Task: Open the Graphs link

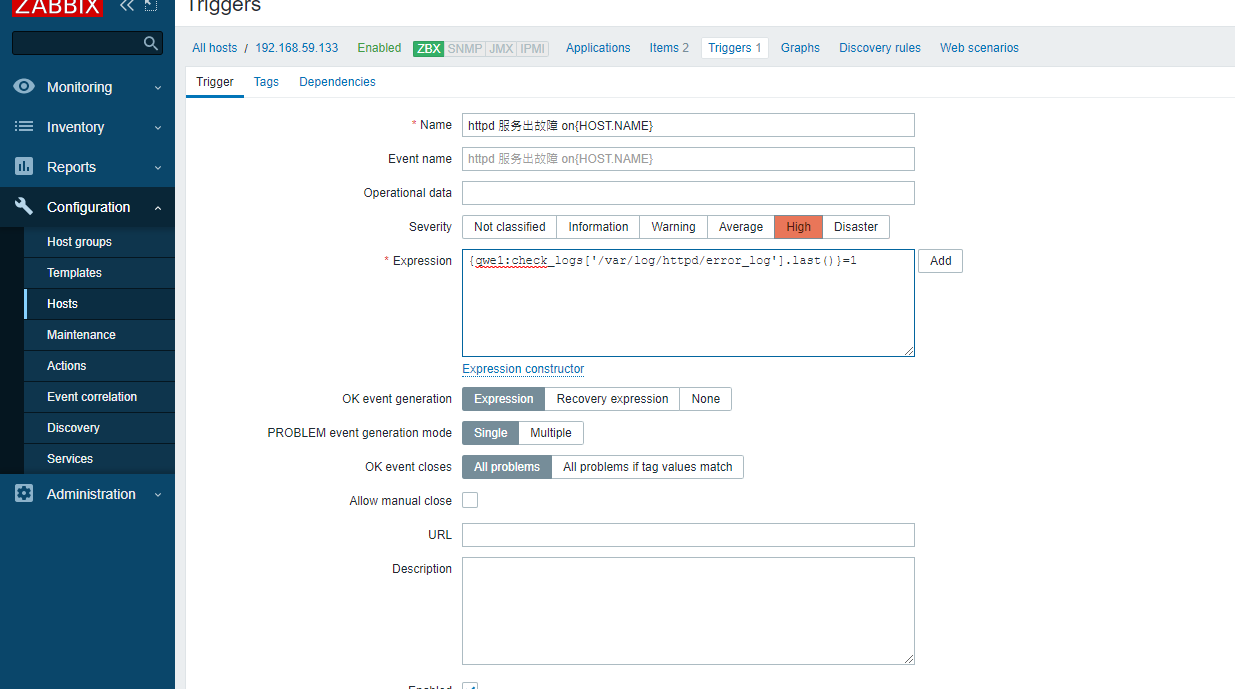Action: [x=800, y=48]
